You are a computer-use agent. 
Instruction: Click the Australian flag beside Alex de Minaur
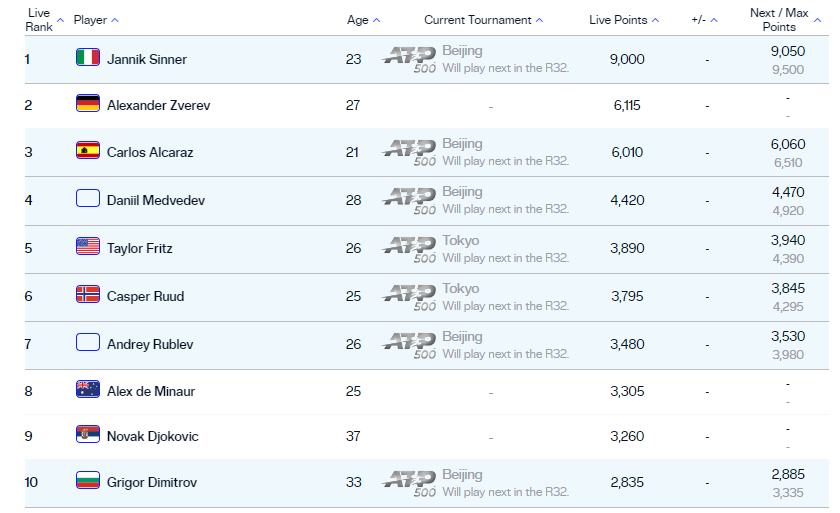[88, 390]
